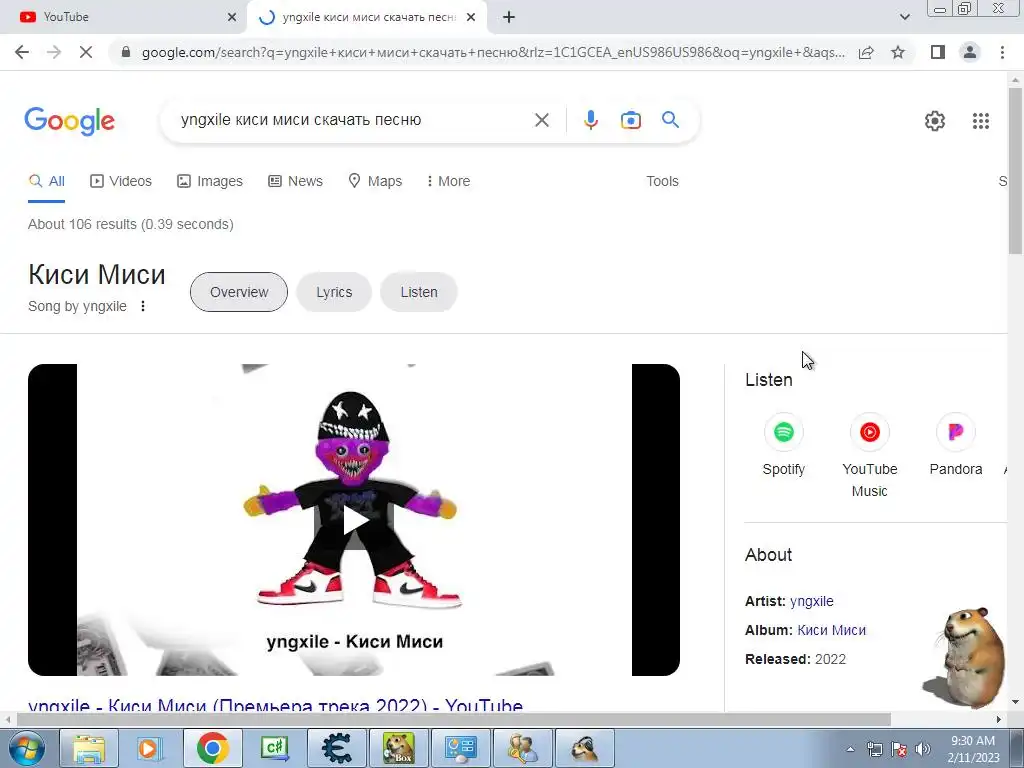
Task: Open search Tools options
Action: coord(662,181)
